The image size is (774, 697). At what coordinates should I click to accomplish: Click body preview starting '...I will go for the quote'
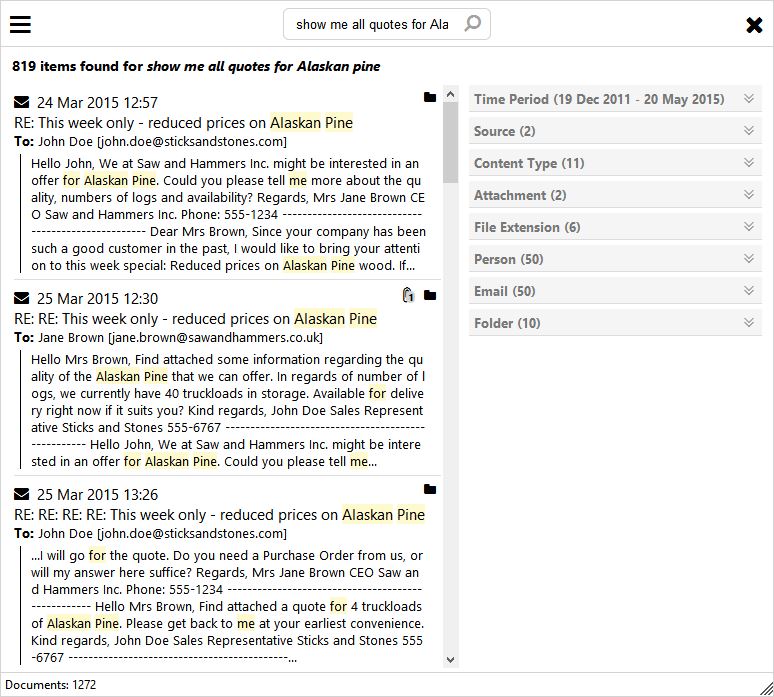(x=228, y=606)
